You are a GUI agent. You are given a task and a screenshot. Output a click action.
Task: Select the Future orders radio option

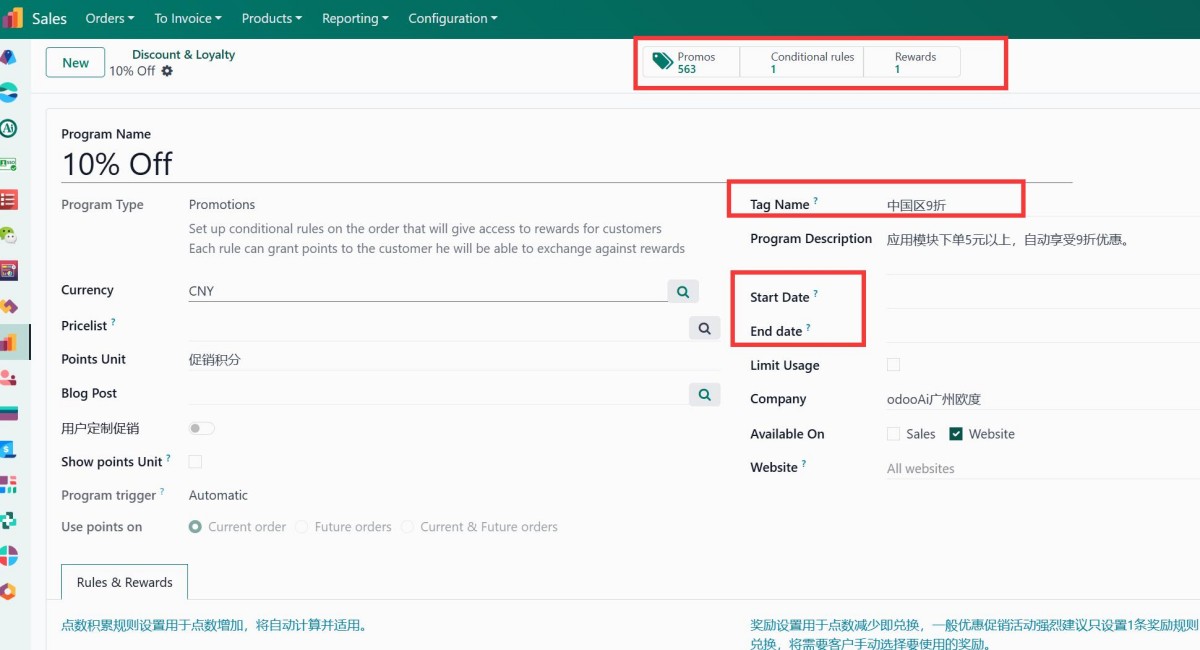tap(301, 527)
